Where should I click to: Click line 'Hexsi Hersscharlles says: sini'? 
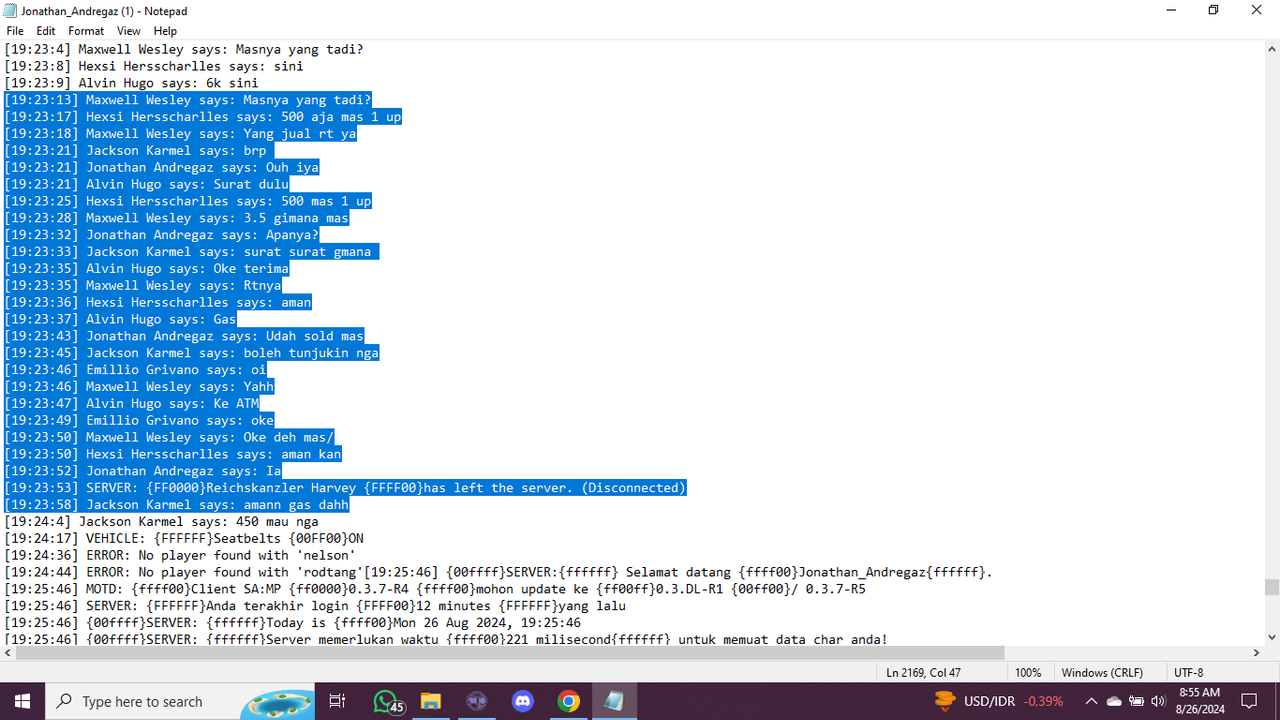(154, 66)
